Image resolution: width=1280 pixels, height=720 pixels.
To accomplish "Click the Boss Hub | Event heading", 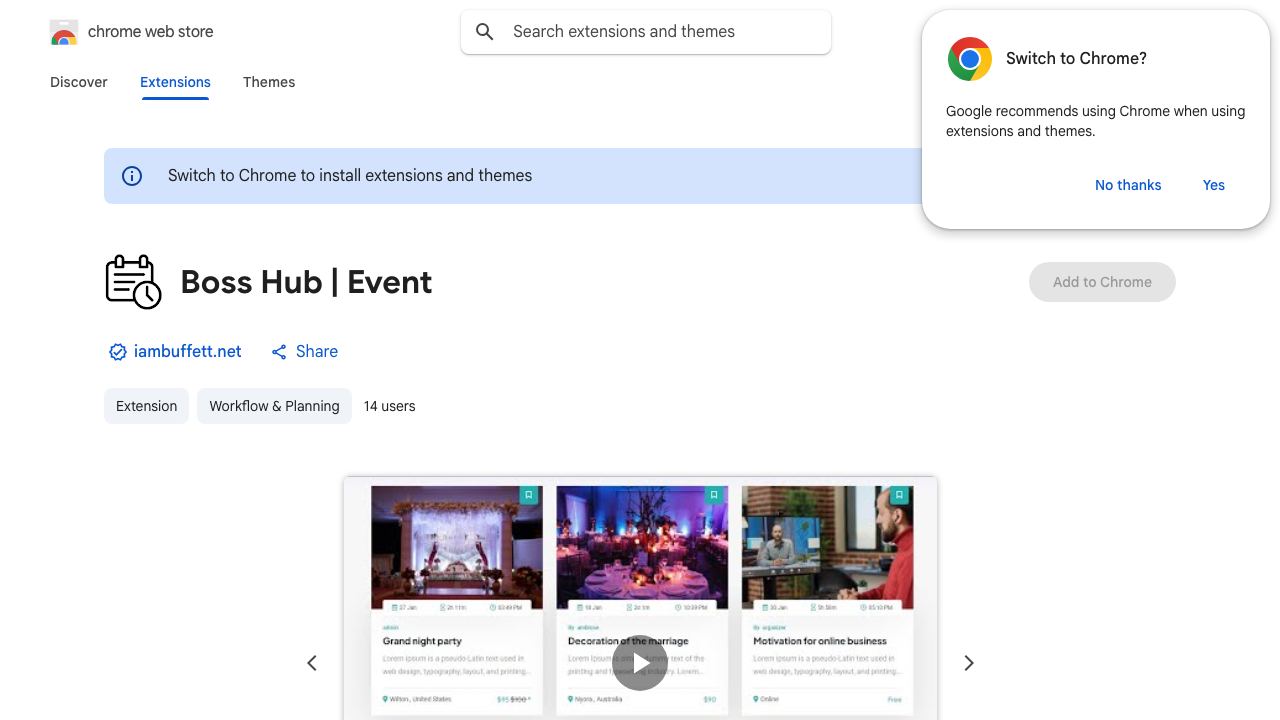I will point(306,282).
